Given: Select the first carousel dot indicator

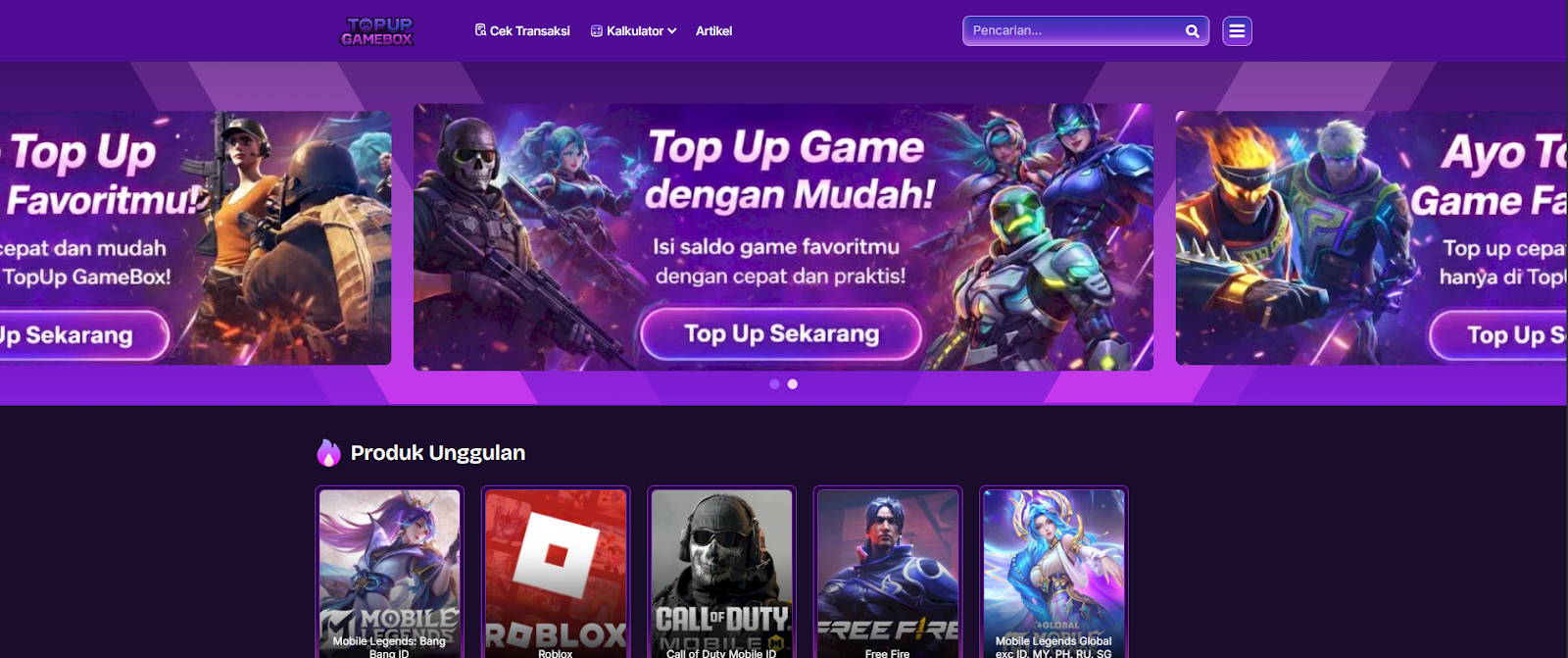Looking at the screenshot, I should [x=774, y=384].
